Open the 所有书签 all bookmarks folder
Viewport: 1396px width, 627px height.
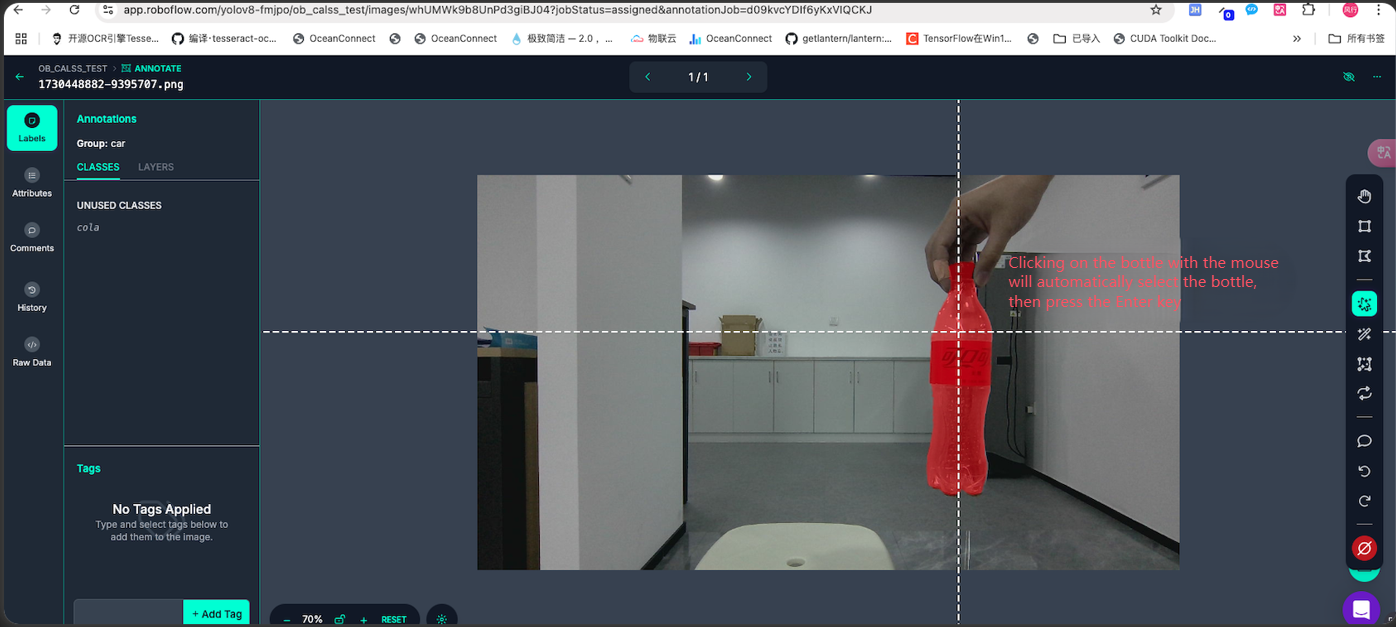point(1357,39)
